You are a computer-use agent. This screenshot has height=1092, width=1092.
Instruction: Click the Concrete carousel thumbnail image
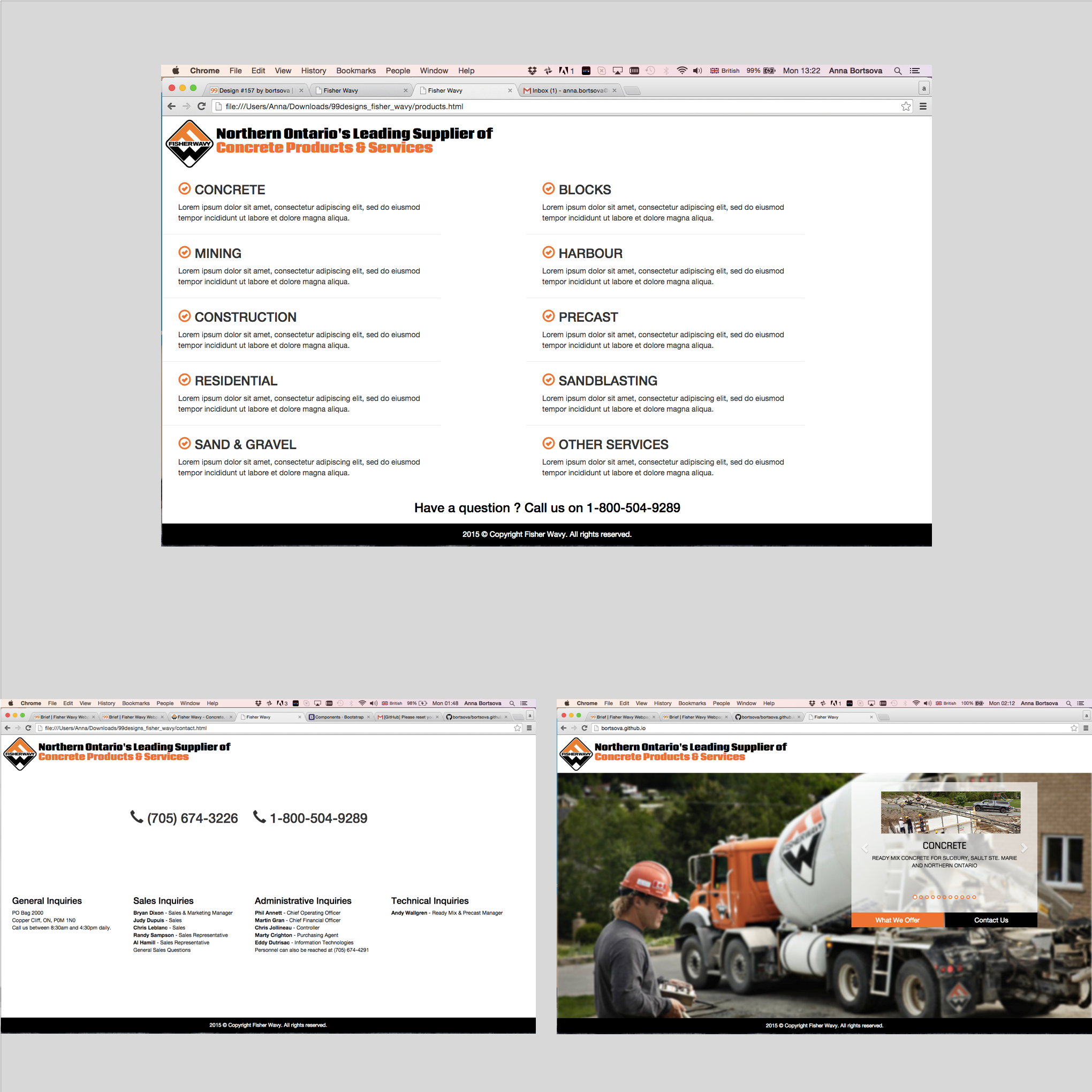coord(950,812)
